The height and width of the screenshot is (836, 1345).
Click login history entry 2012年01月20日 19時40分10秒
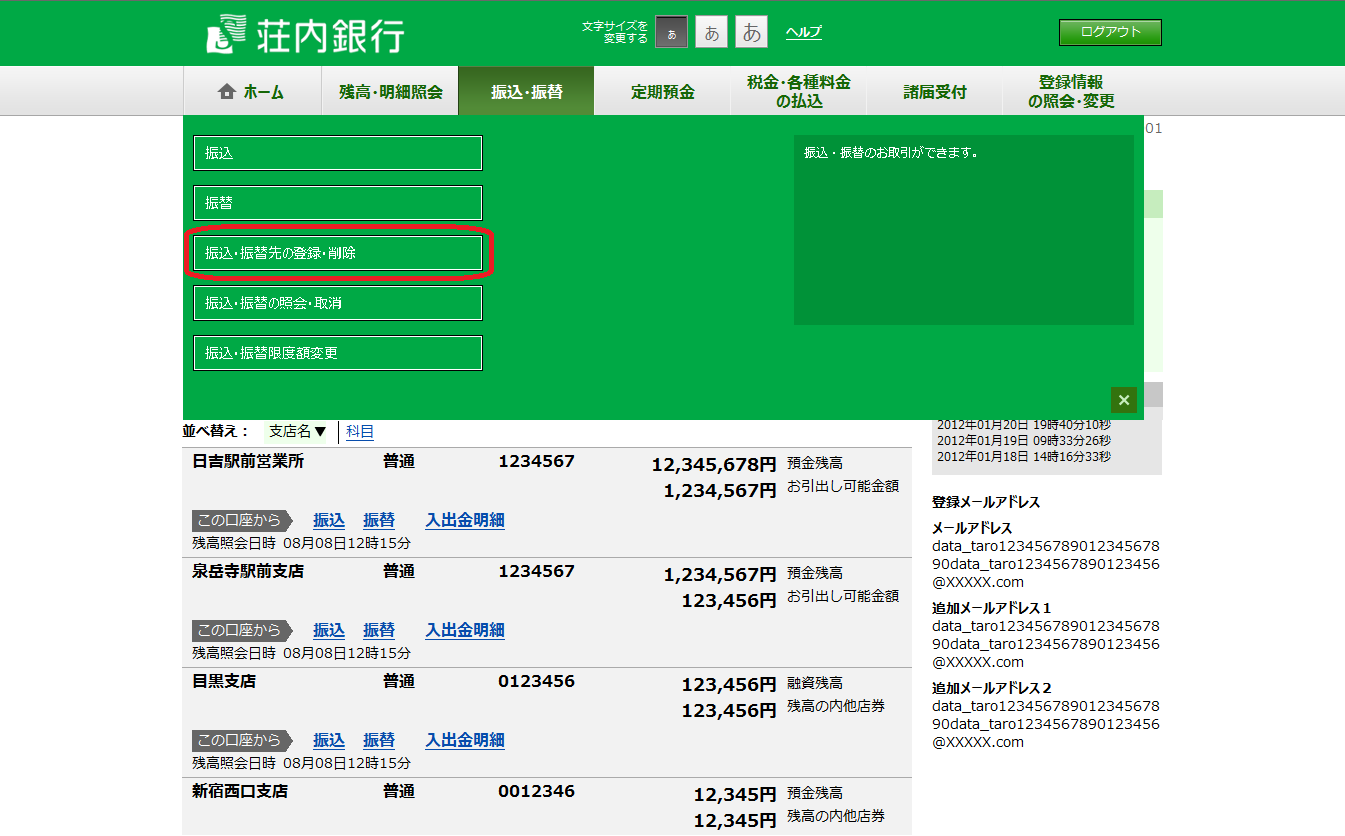click(1024, 425)
